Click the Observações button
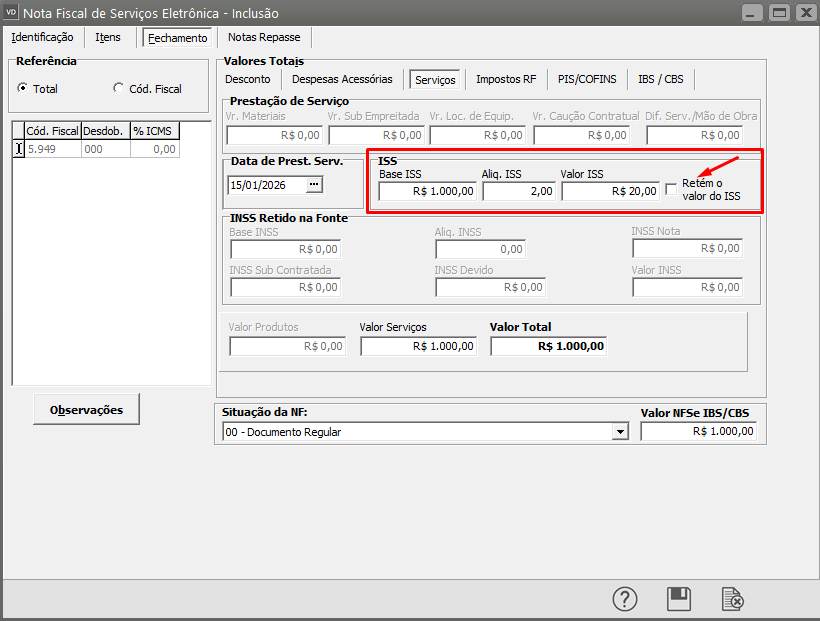 click(86, 409)
